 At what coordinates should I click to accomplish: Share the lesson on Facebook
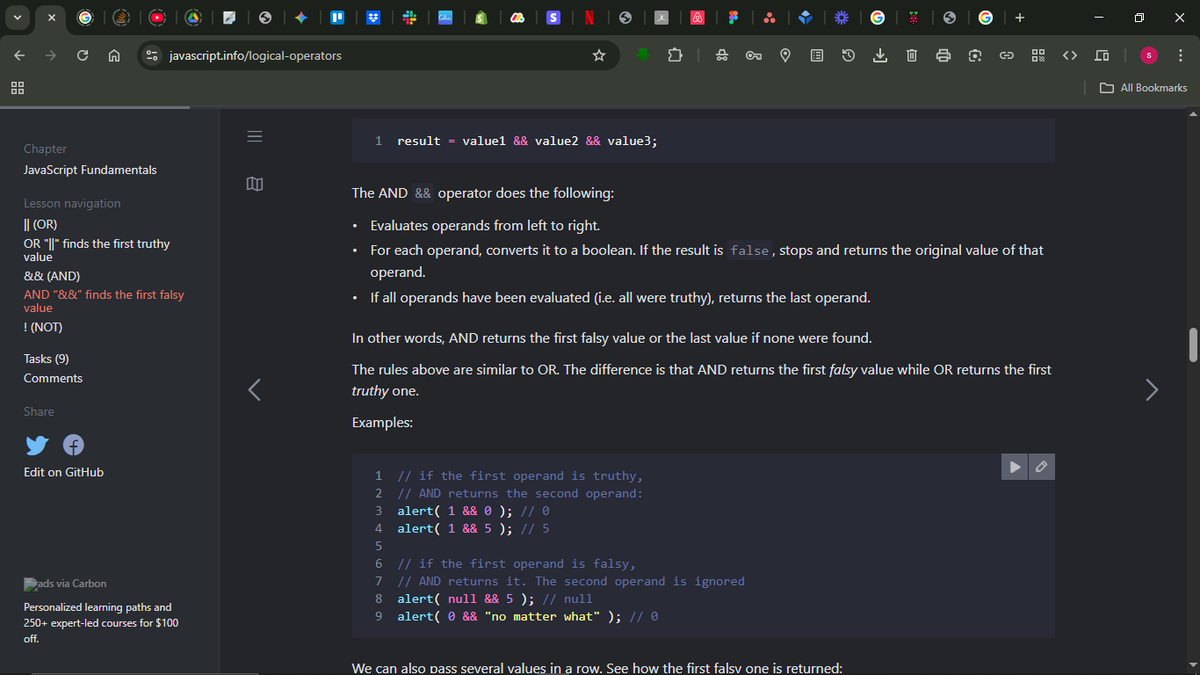coord(72,445)
